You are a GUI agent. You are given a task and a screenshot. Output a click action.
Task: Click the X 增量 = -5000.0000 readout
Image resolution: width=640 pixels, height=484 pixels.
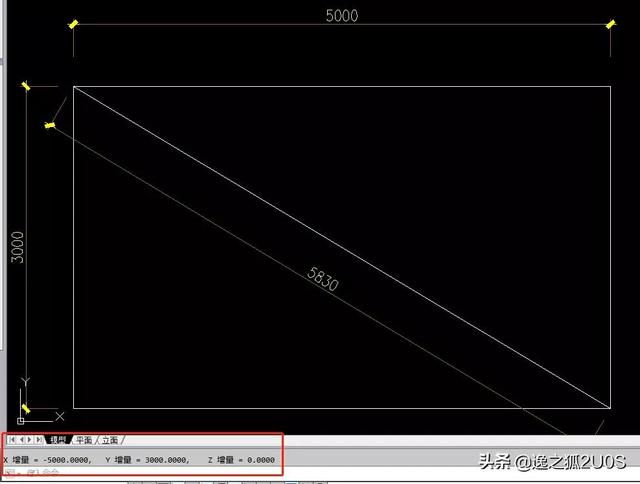(47, 460)
